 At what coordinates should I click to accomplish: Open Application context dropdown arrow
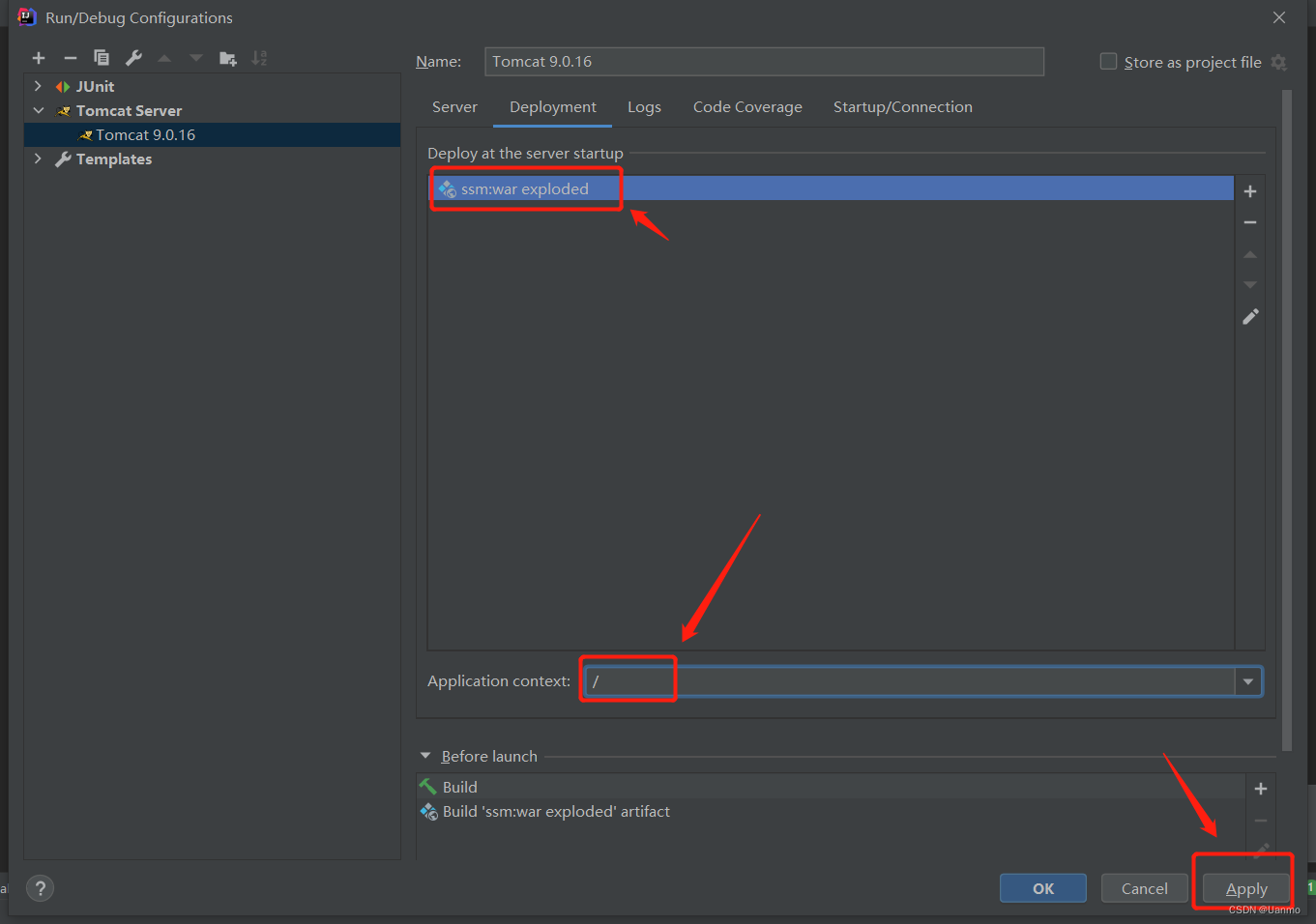pos(1247,681)
